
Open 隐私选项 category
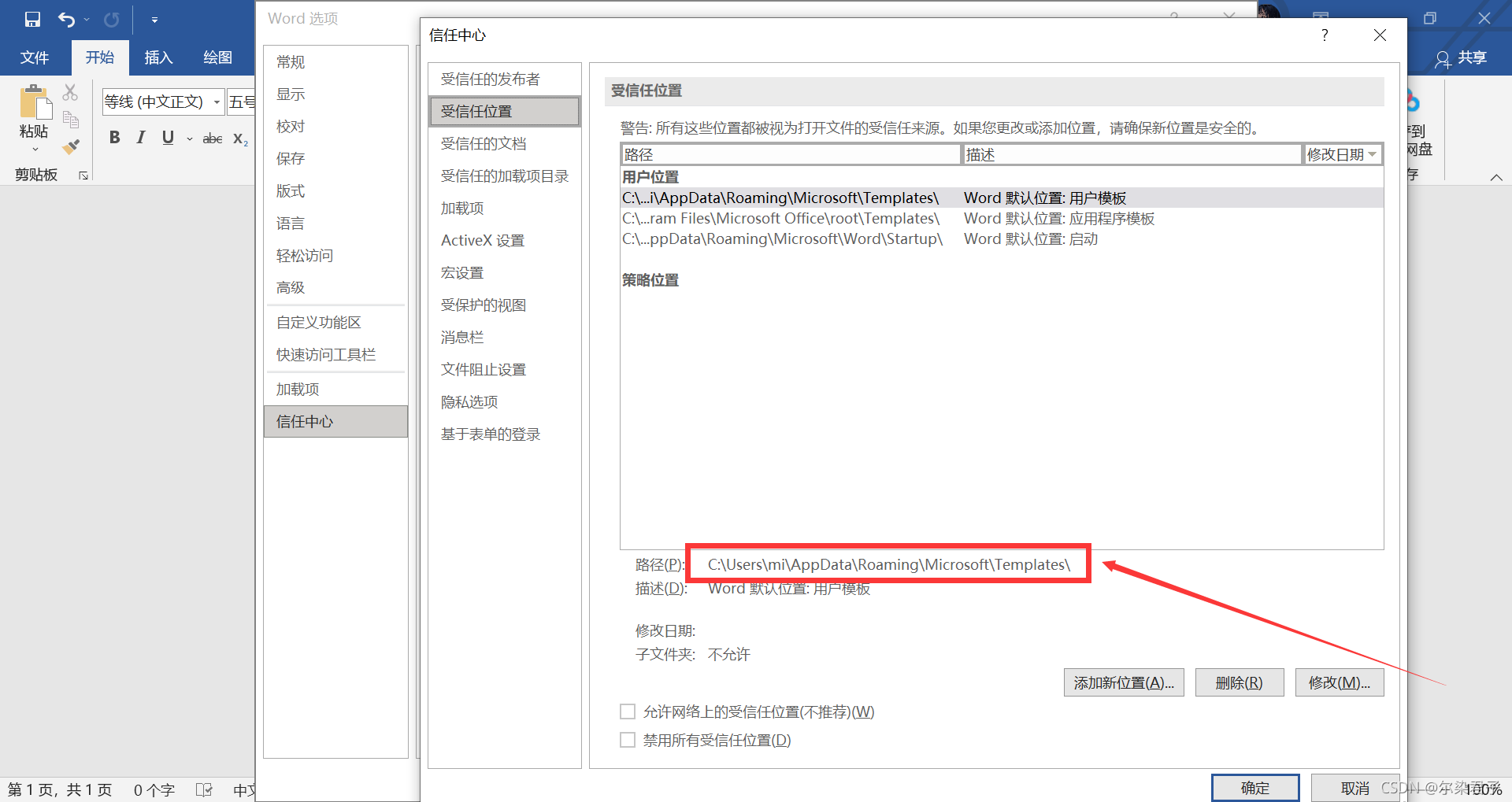[504, 402]
